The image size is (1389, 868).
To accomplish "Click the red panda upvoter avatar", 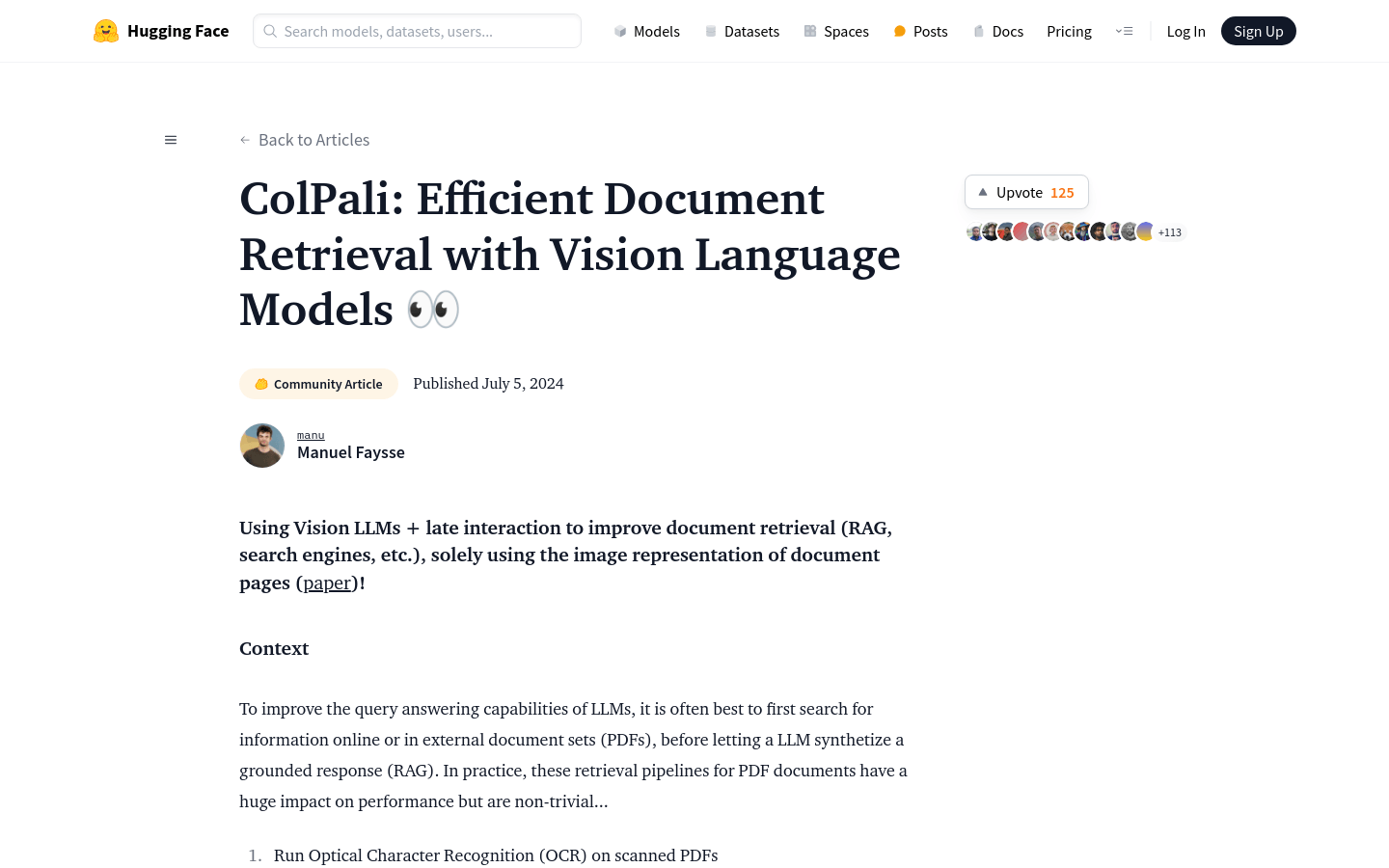I will pos(1067,231).
